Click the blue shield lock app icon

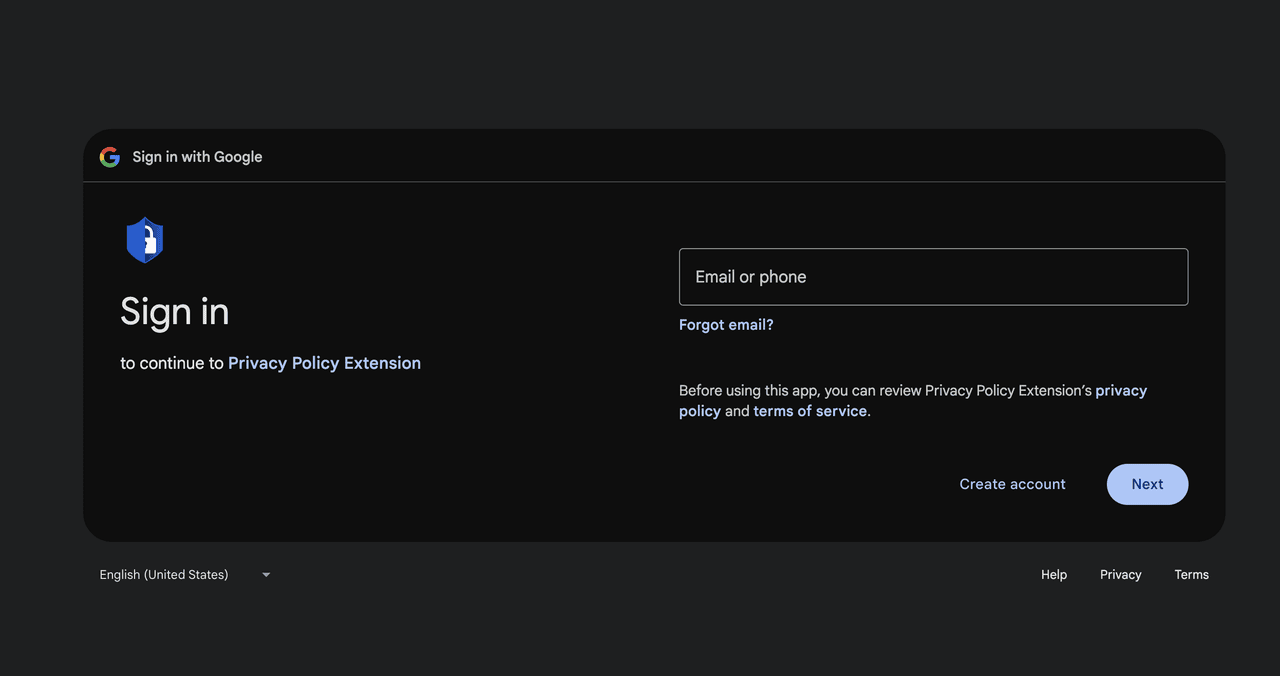point(145,240)
